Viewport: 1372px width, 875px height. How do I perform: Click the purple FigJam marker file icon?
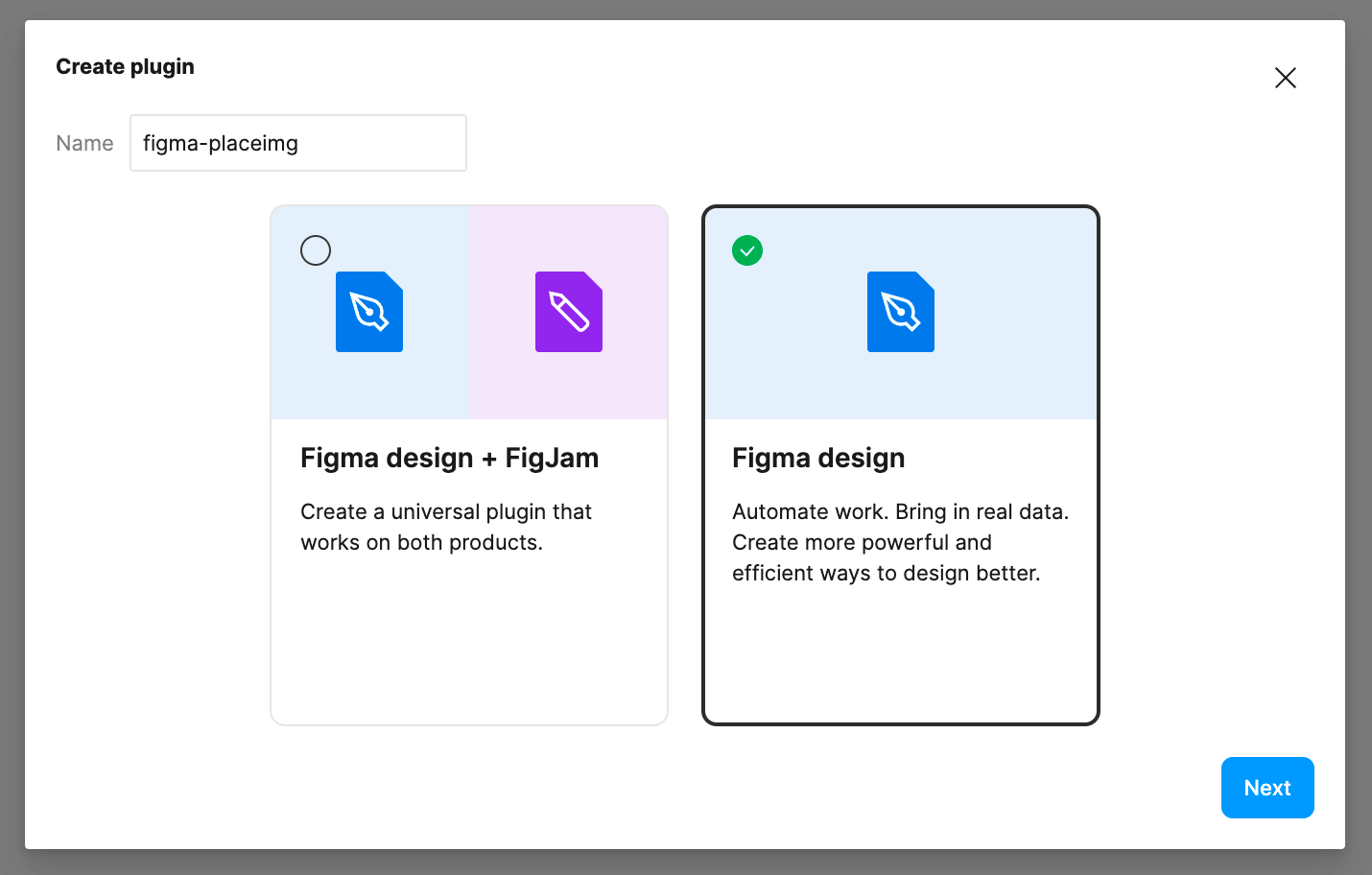pos(569,312)
